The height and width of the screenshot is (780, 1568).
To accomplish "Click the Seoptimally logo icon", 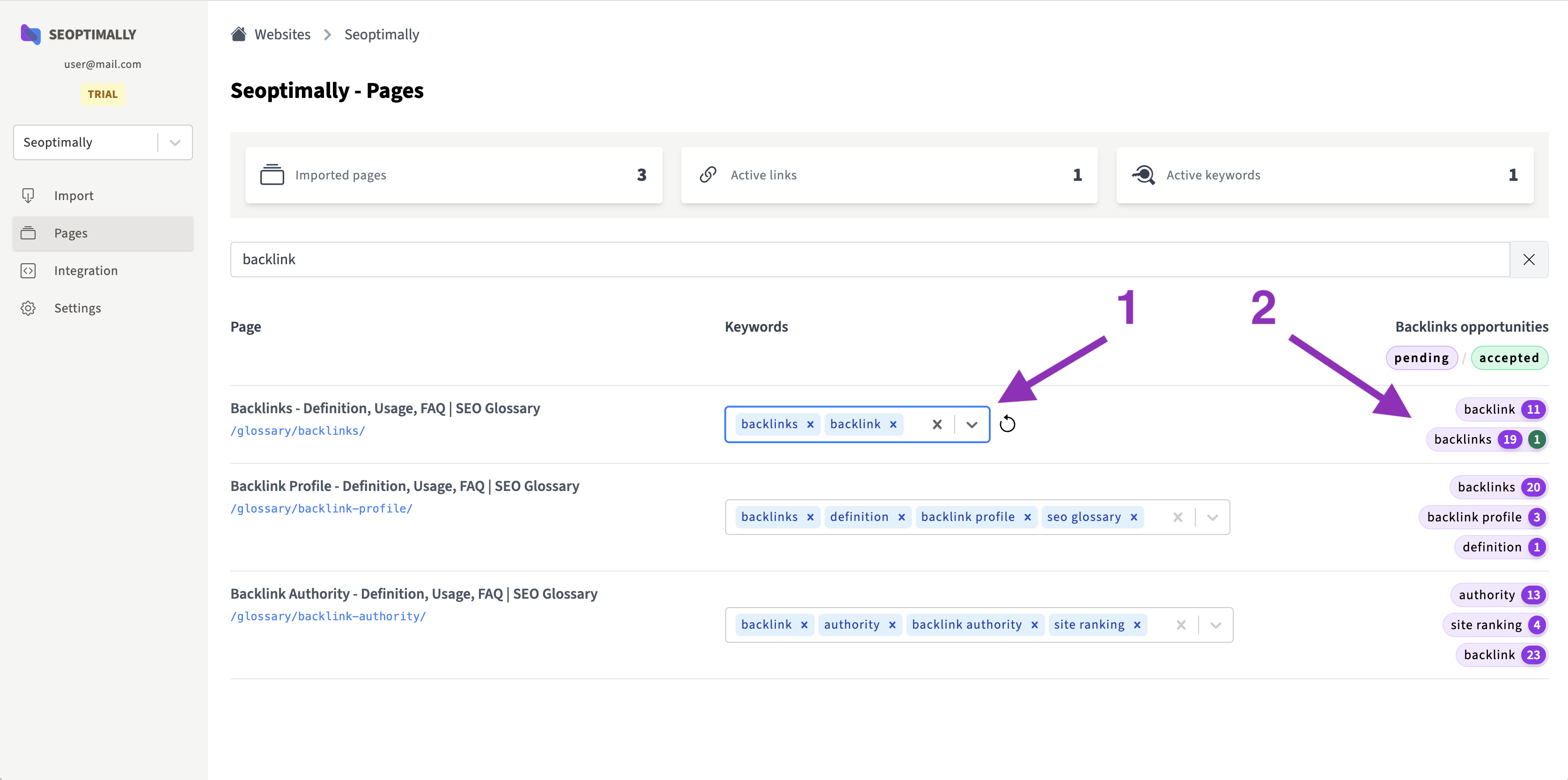I will coord(30,35).
